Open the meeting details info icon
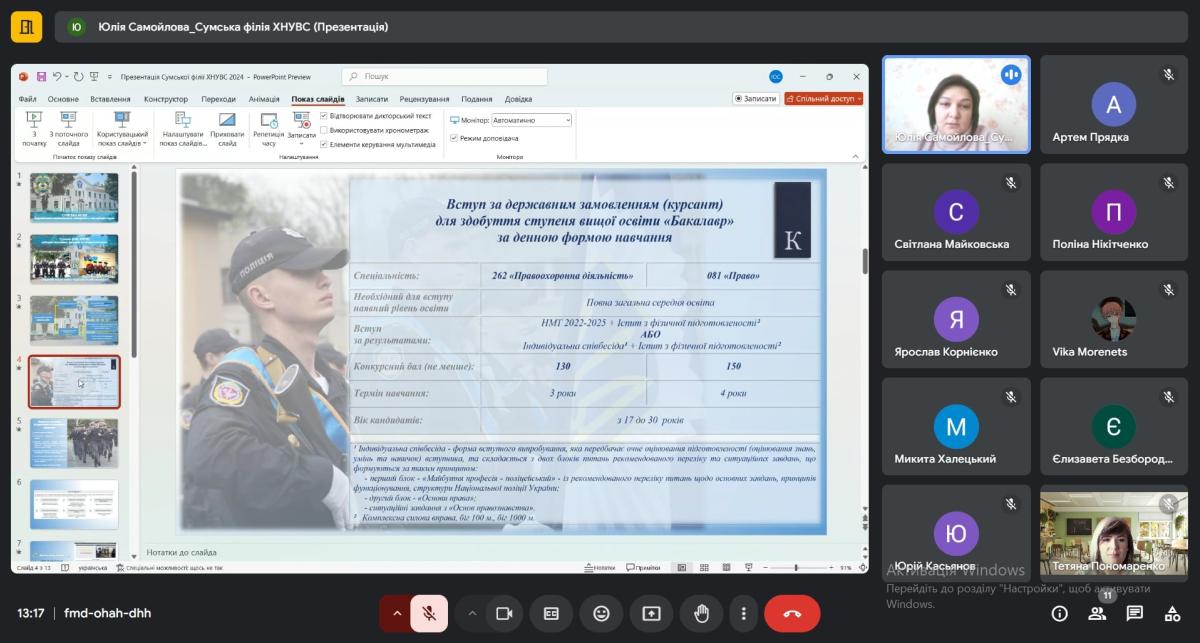This screenshot has height=643, width=1200. [1059, 613]
